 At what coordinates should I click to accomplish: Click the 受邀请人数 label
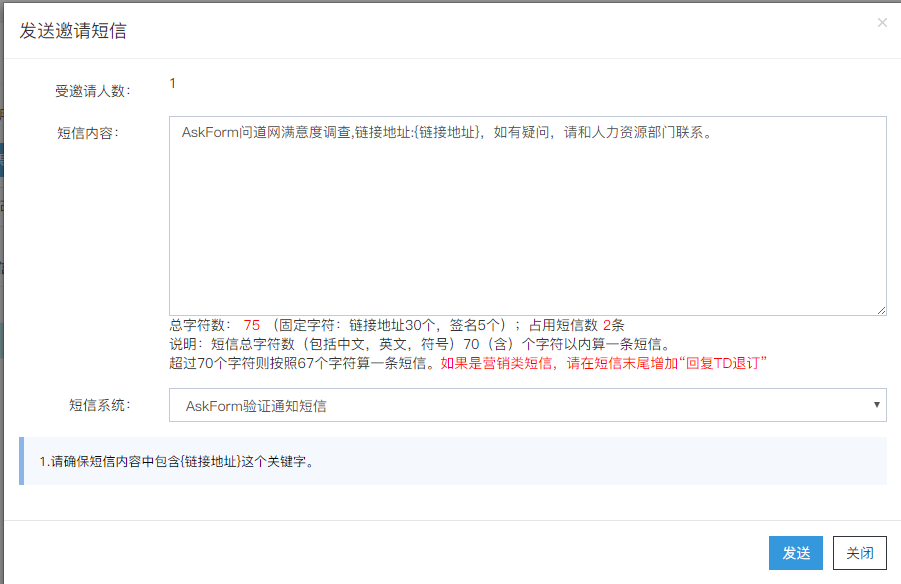[x=93, y=91]
